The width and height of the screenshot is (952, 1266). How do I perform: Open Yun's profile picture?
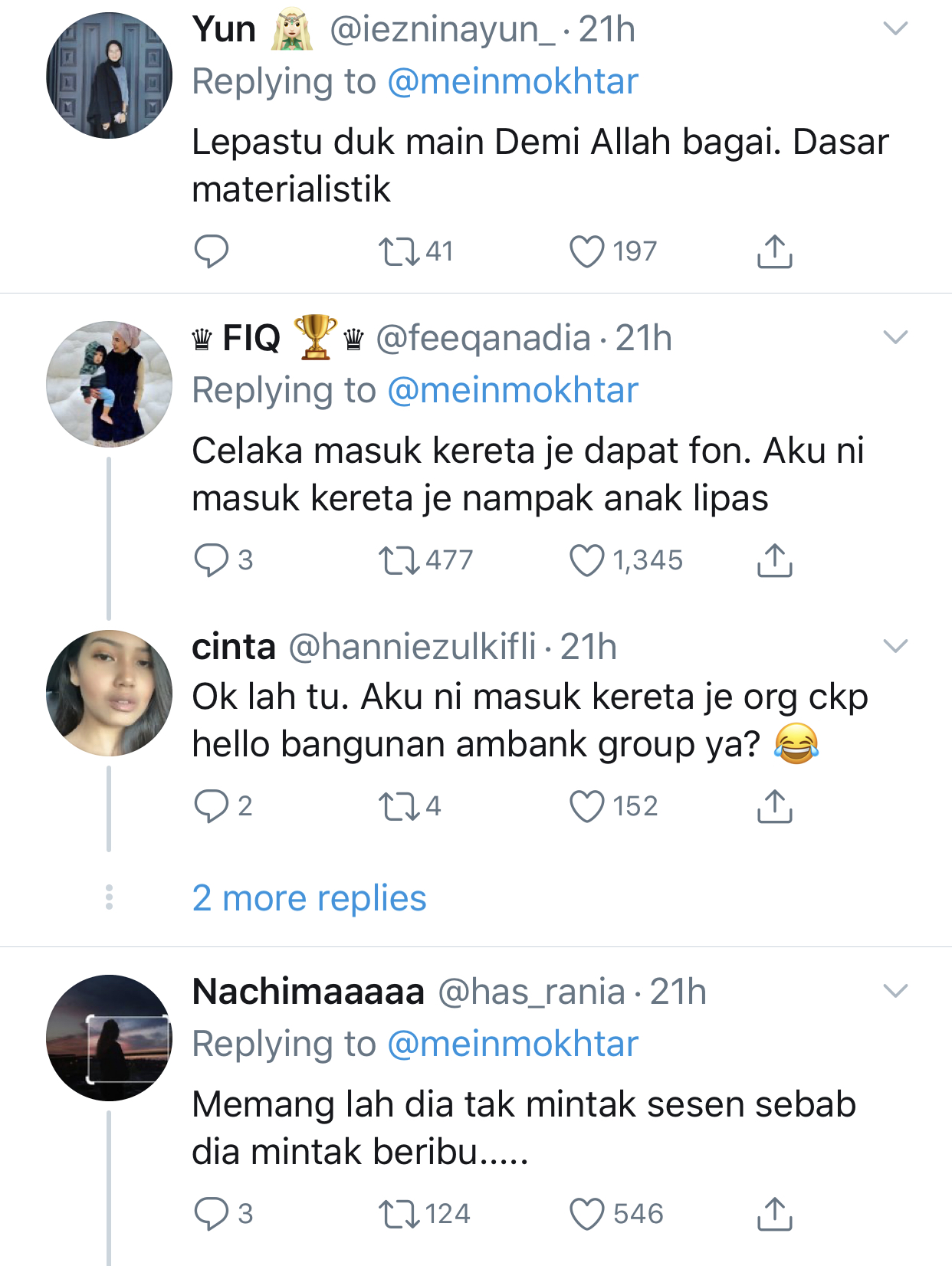point(109,76)
